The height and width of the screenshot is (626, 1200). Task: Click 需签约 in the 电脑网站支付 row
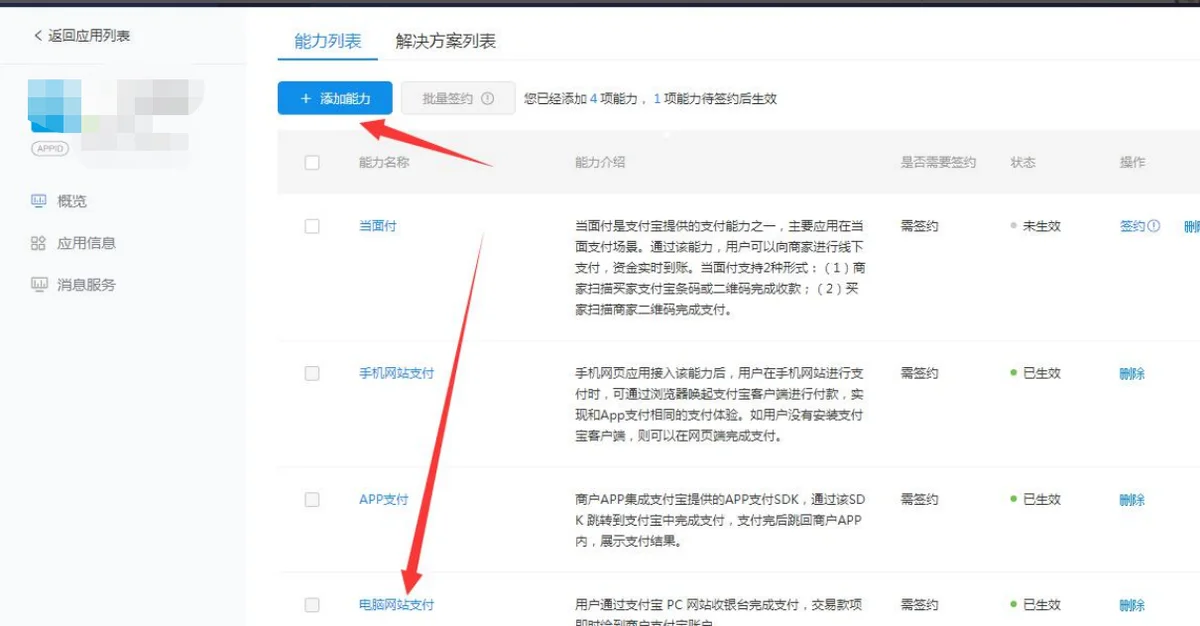point(919,605)
